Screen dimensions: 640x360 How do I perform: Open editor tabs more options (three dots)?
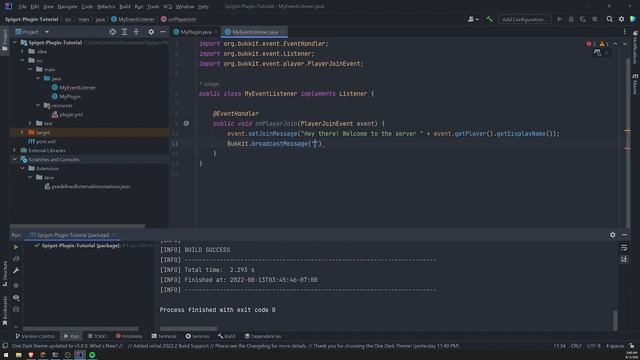tap(624, 32)
